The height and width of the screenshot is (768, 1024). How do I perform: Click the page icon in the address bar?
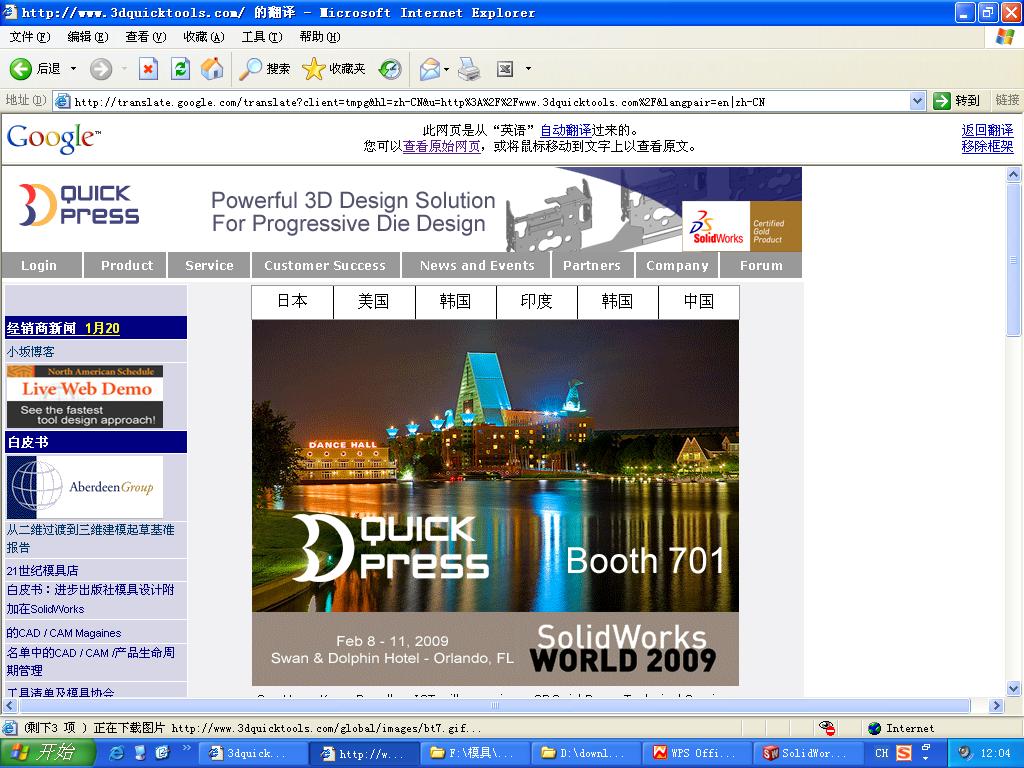coord(63,101)
